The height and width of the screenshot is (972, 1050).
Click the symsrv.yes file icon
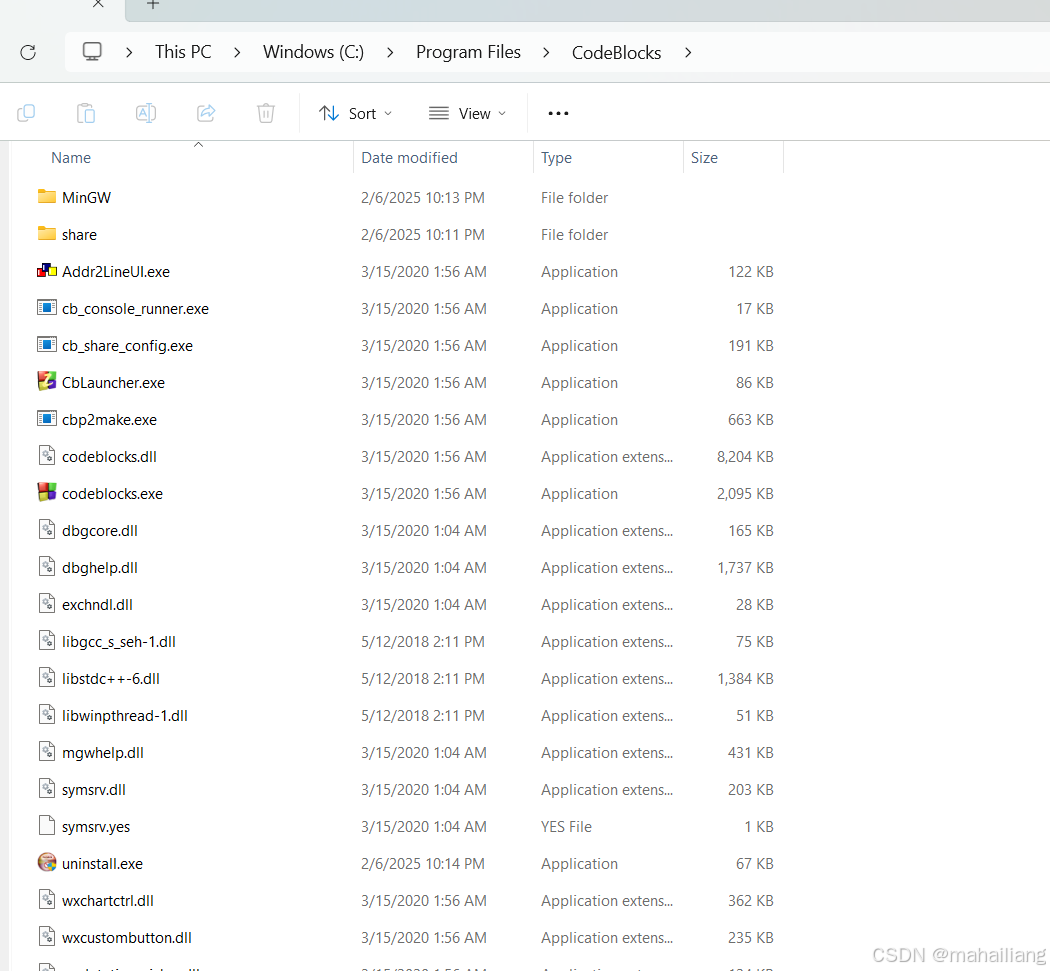click(x=47, y=826)
